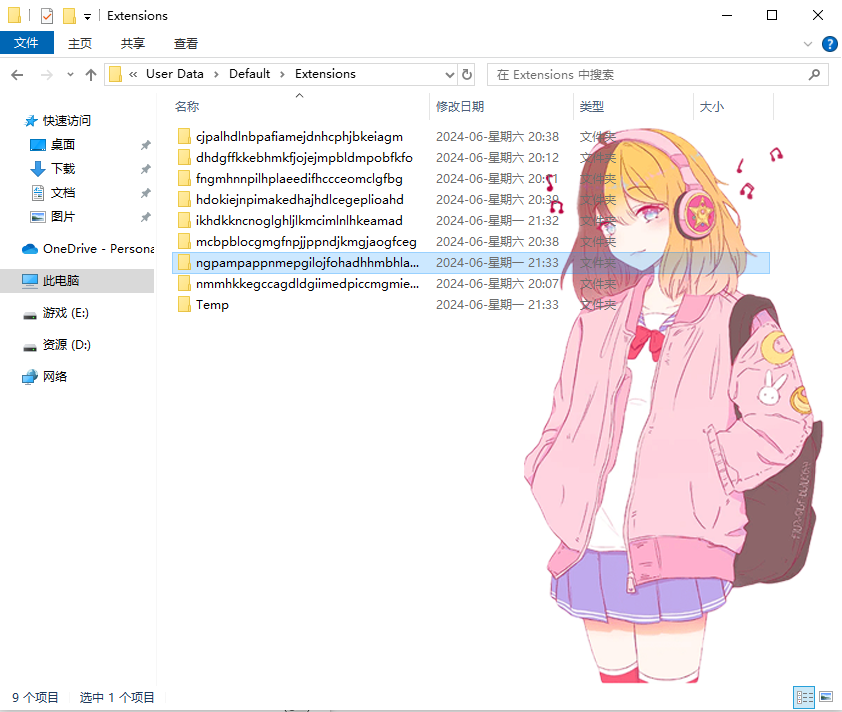Open 桌面 in quick access
The height and width of the screenshot is (712, 842).
coord(62,144)
